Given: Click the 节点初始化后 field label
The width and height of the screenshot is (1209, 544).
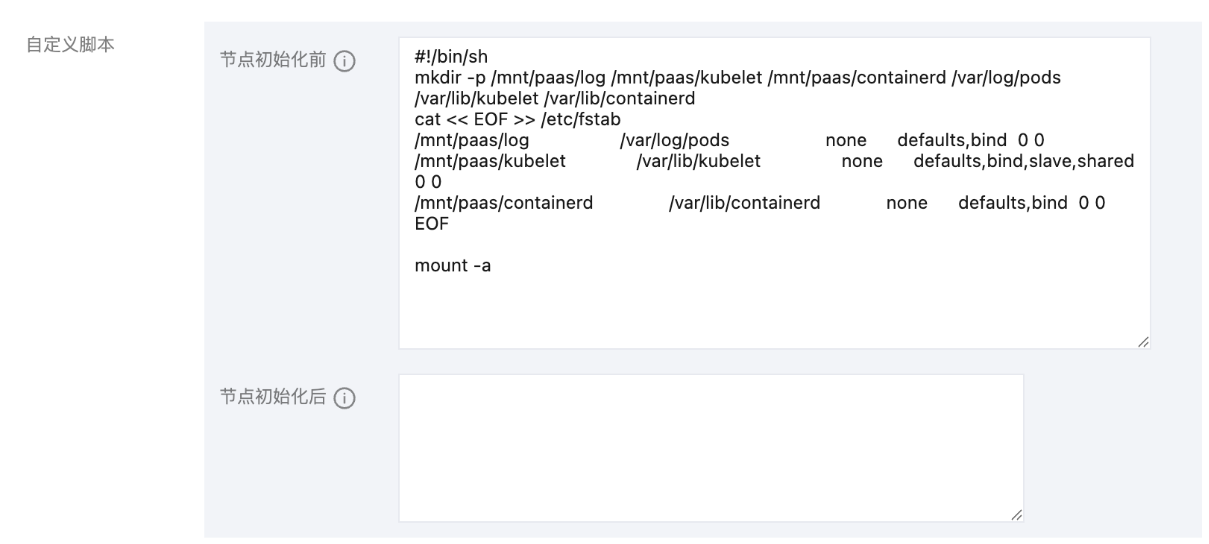Looking at the screenshot, I should [273, 398].
